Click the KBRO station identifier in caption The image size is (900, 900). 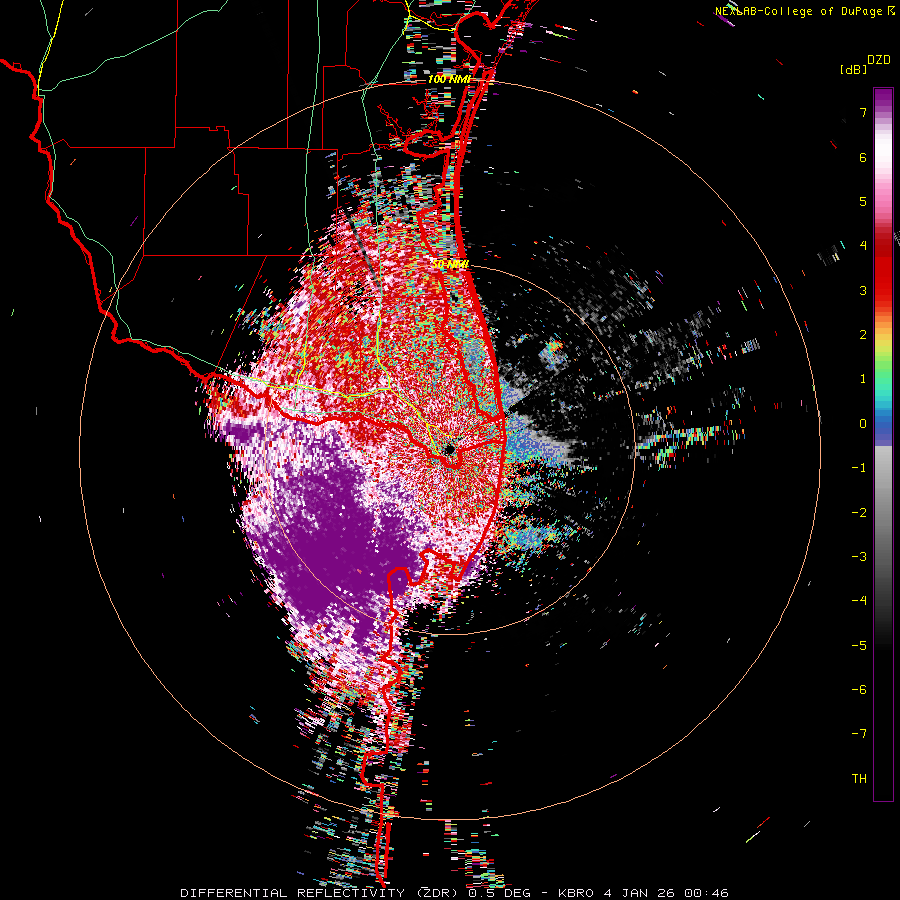pos(578,893)
